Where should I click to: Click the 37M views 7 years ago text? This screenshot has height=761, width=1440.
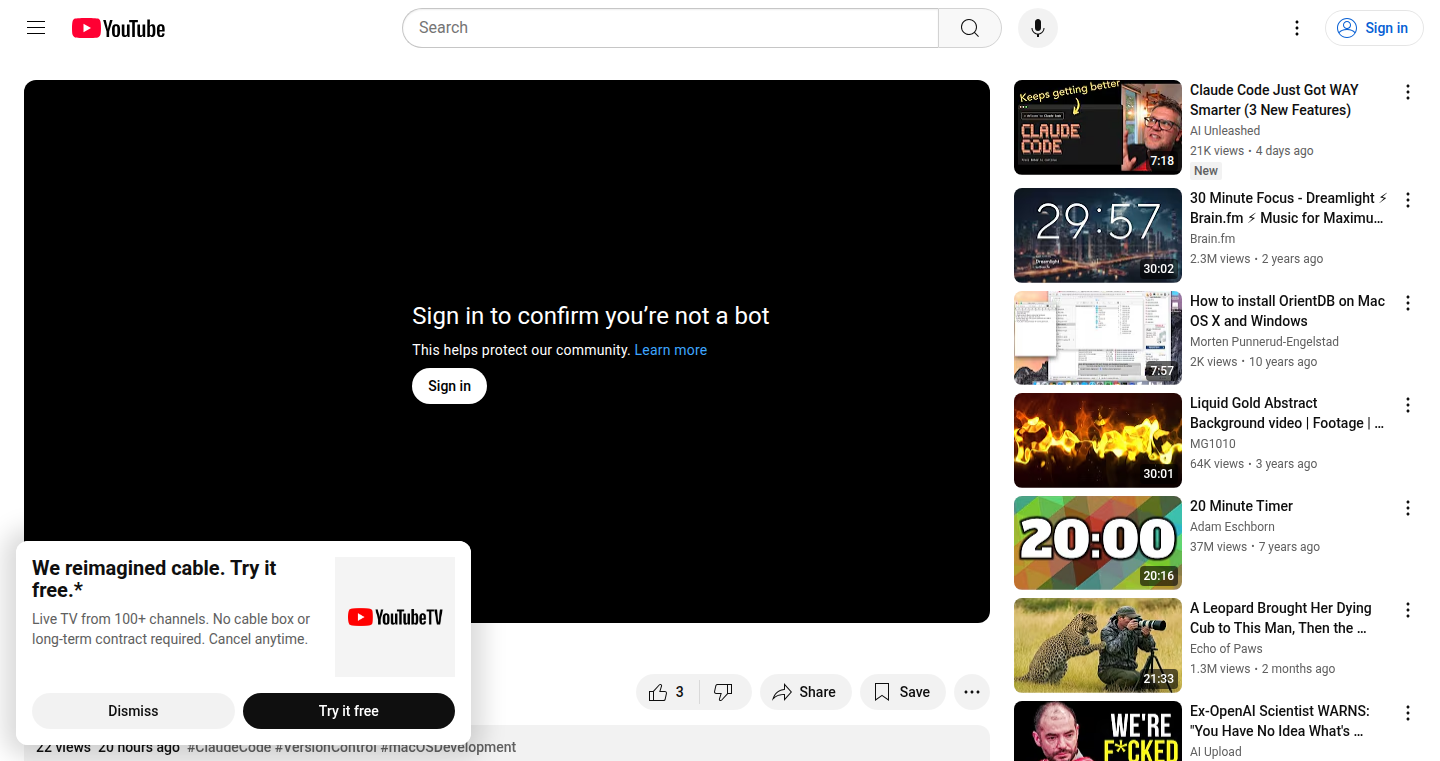[1255, 547]
